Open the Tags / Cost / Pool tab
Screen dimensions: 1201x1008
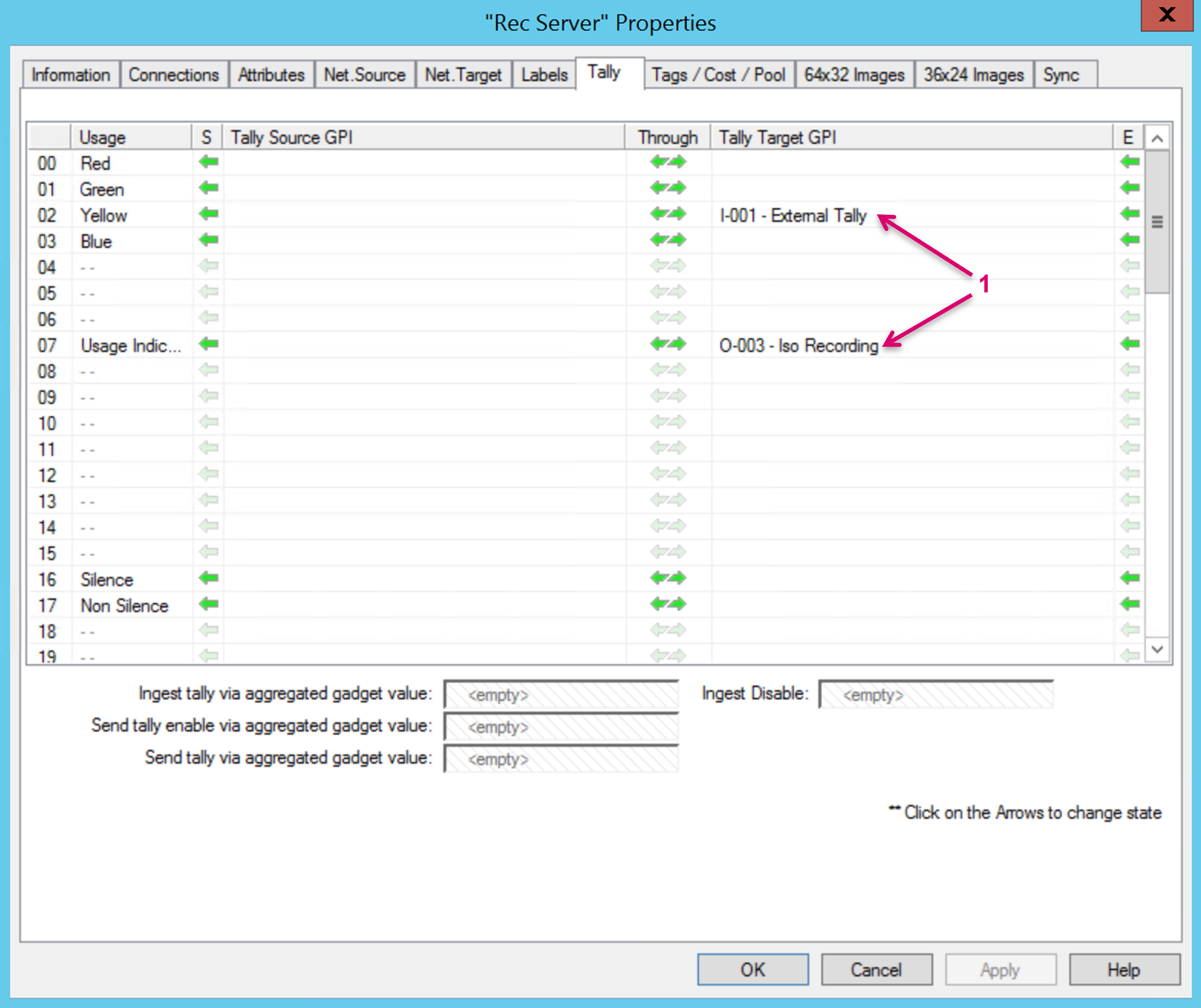718,75
